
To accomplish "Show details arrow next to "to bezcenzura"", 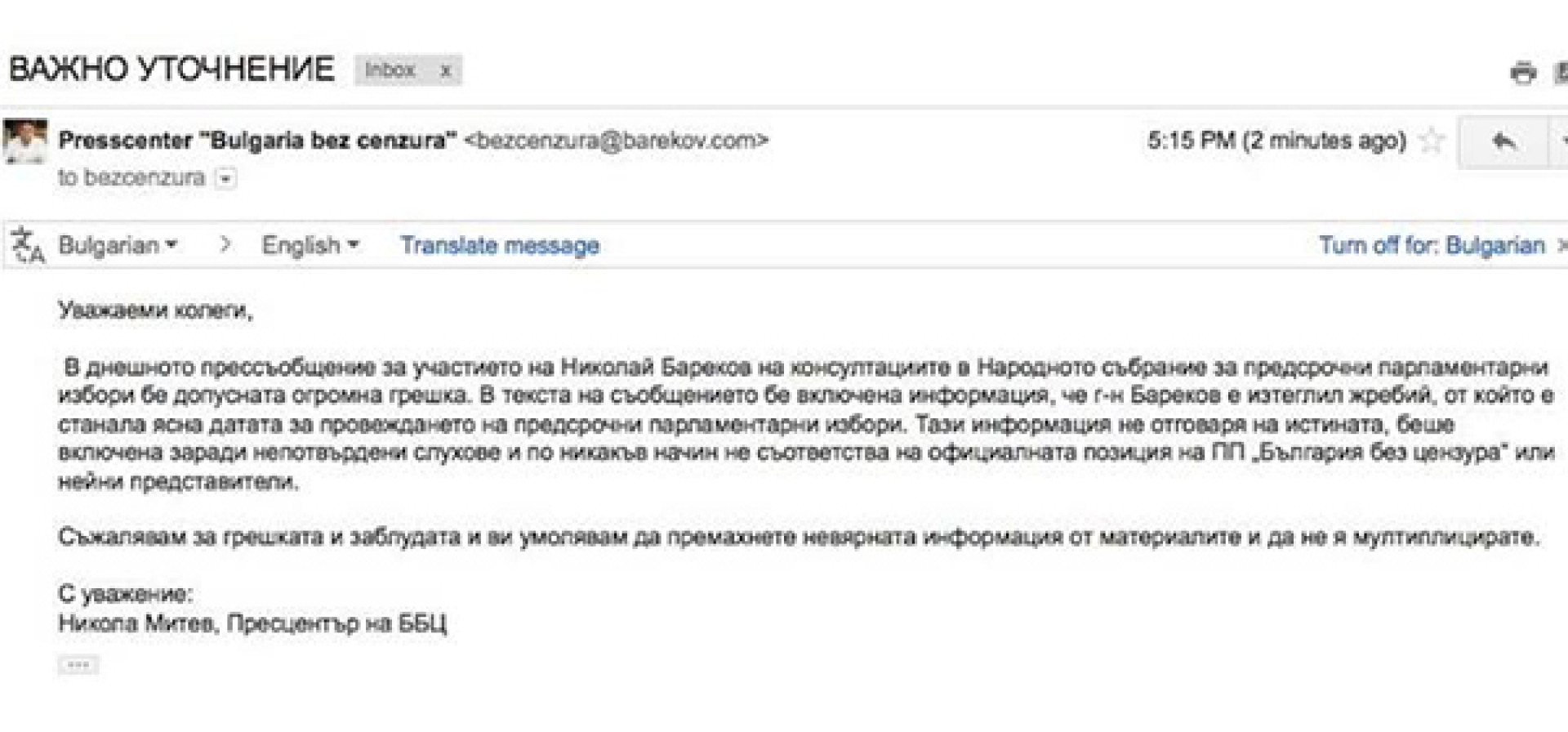I will [x=227, y=178].
